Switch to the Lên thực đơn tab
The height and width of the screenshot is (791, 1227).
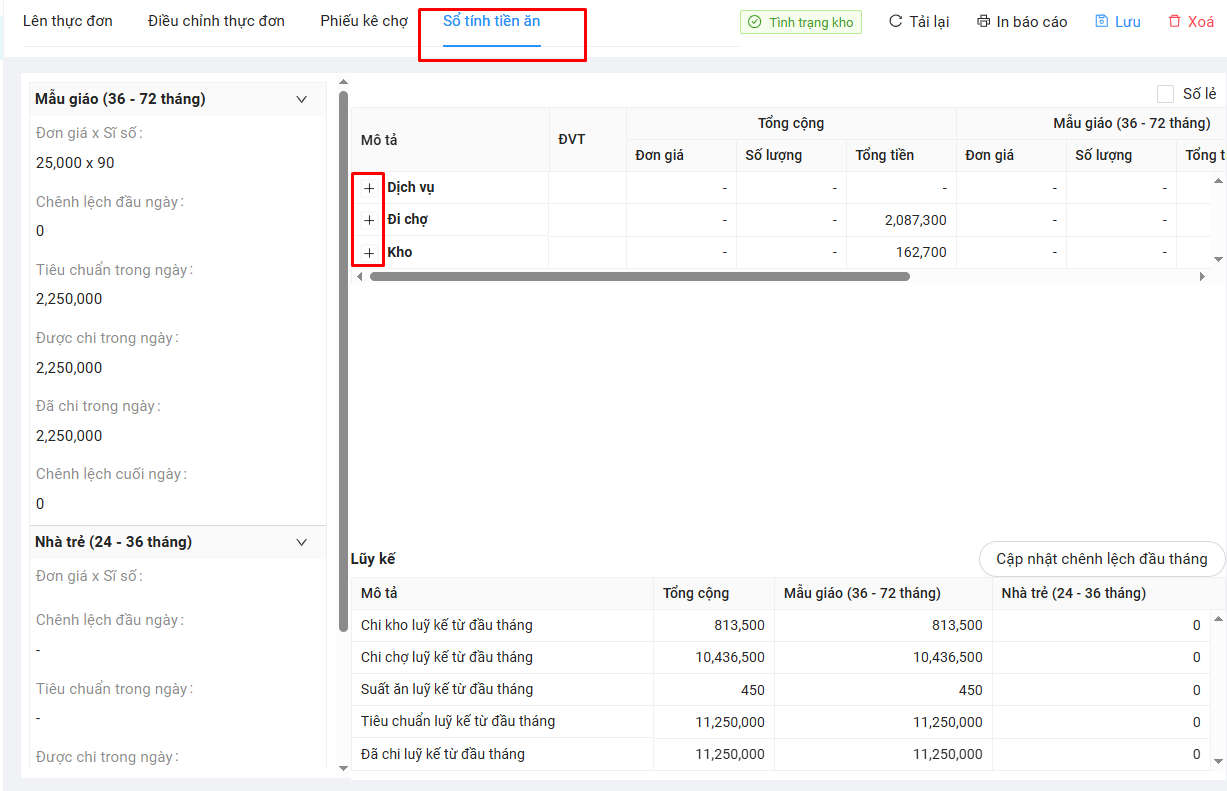(68, 21)
